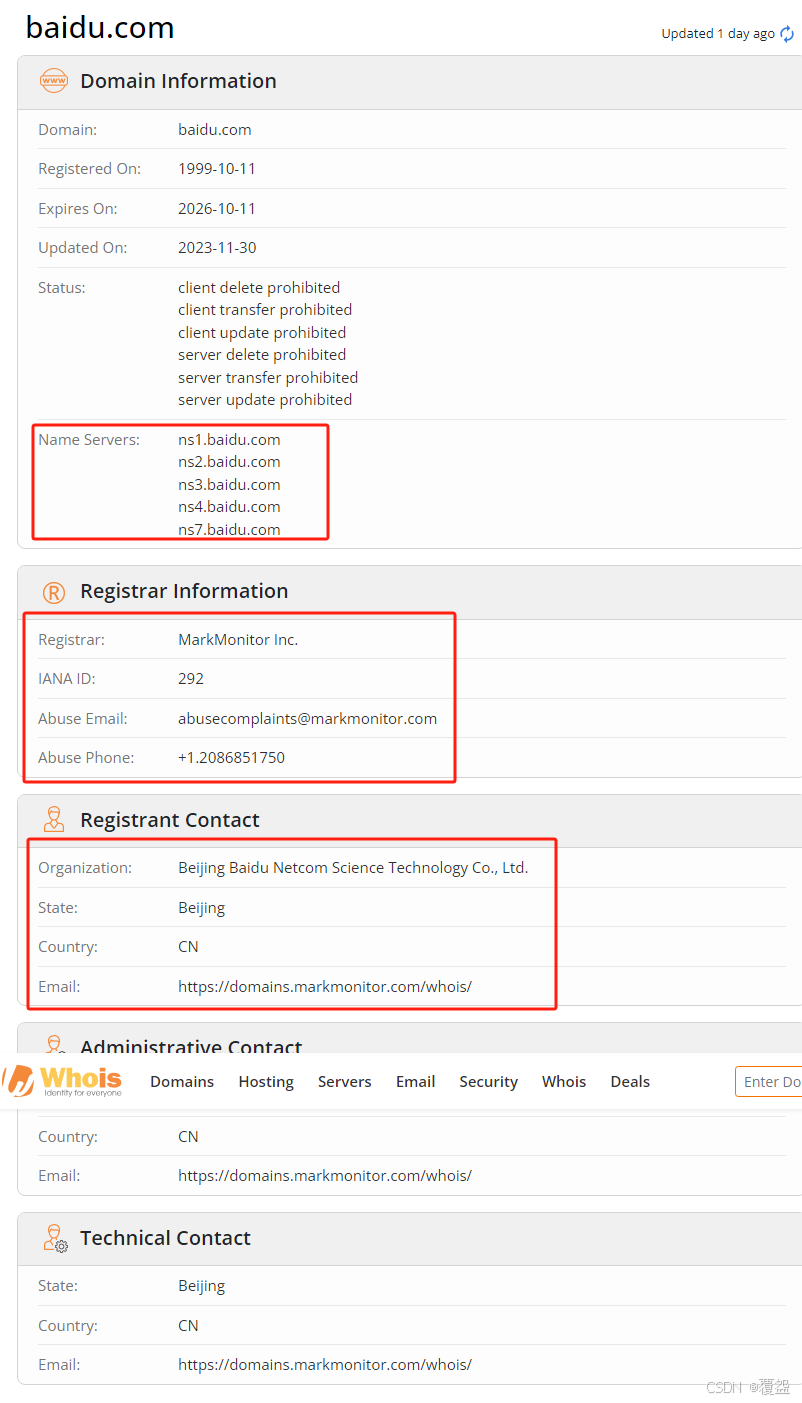Click the client update prohibited status
Viewport: 802px width, 1403px height.
coord(262,333)
